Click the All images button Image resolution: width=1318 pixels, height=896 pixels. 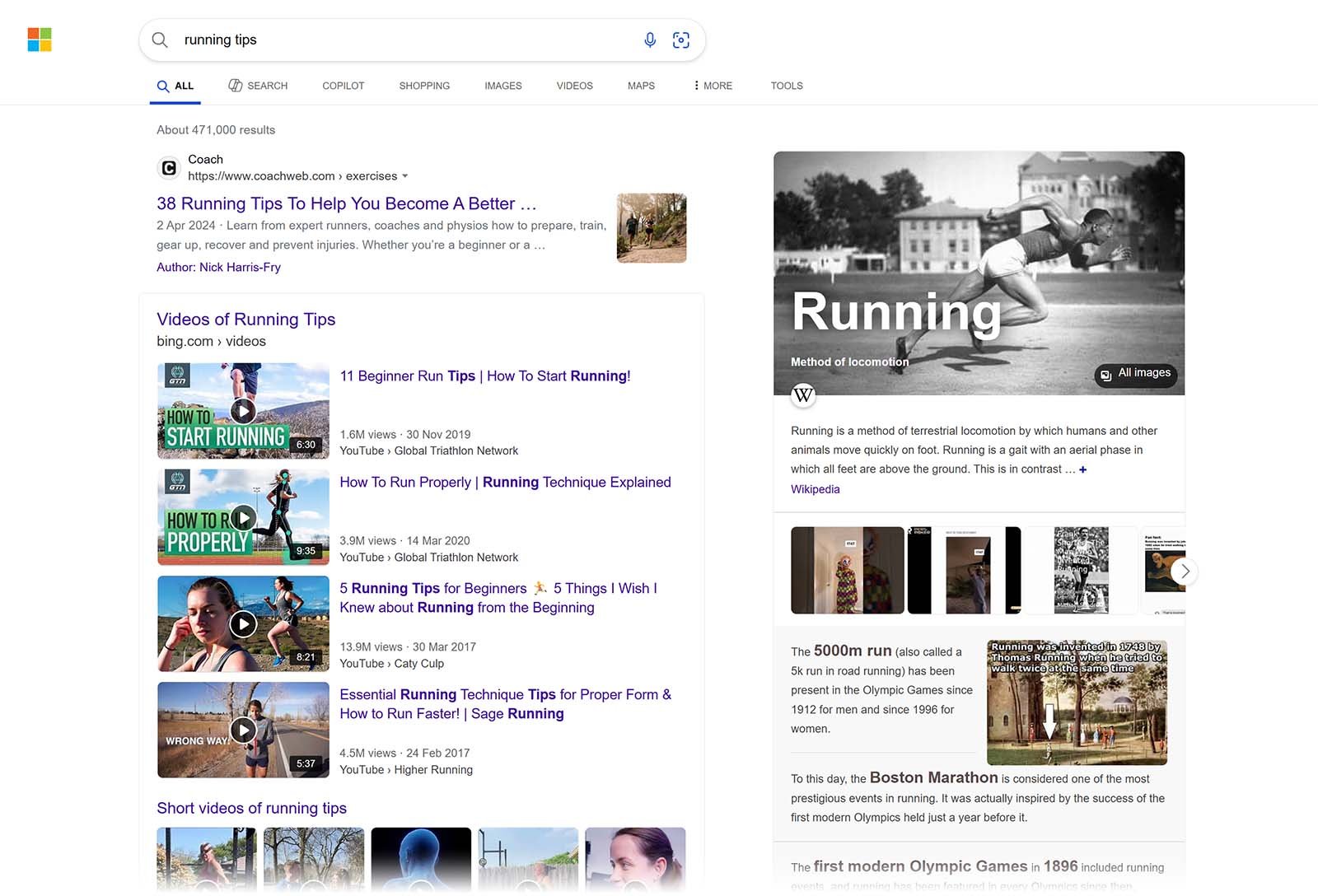1136,374
